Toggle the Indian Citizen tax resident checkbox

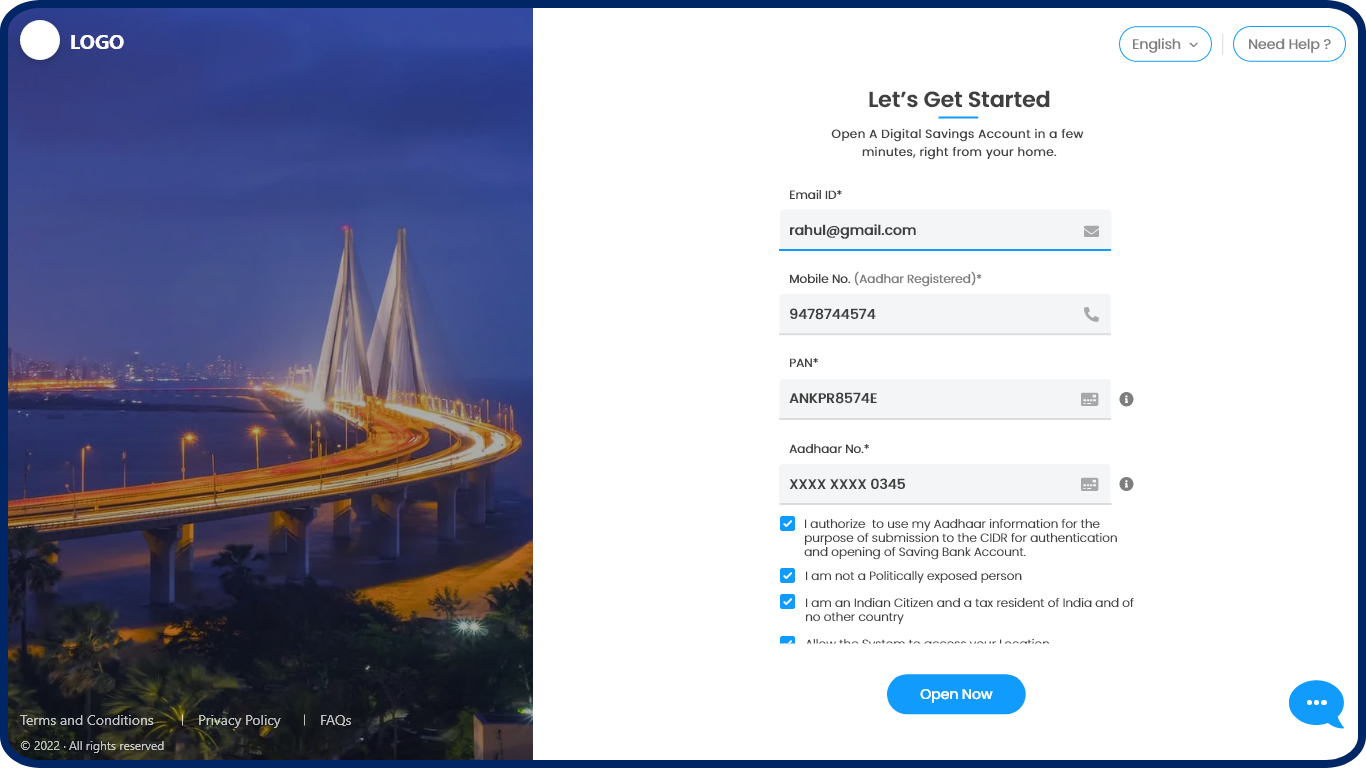click(x=788, y=603)
